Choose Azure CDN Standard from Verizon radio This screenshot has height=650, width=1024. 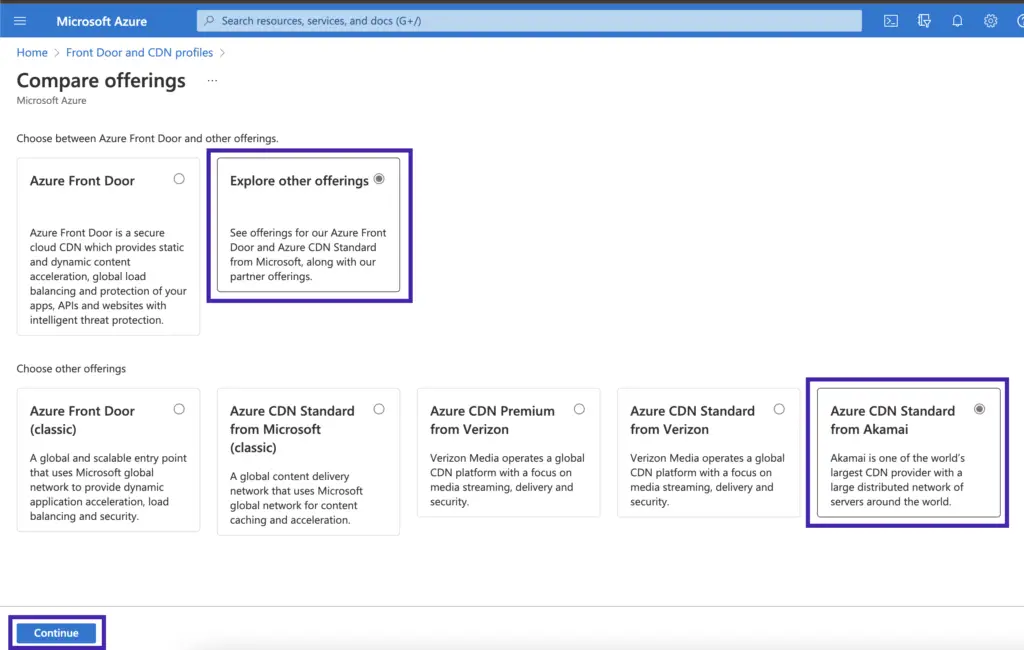click(x=779, y=410)
